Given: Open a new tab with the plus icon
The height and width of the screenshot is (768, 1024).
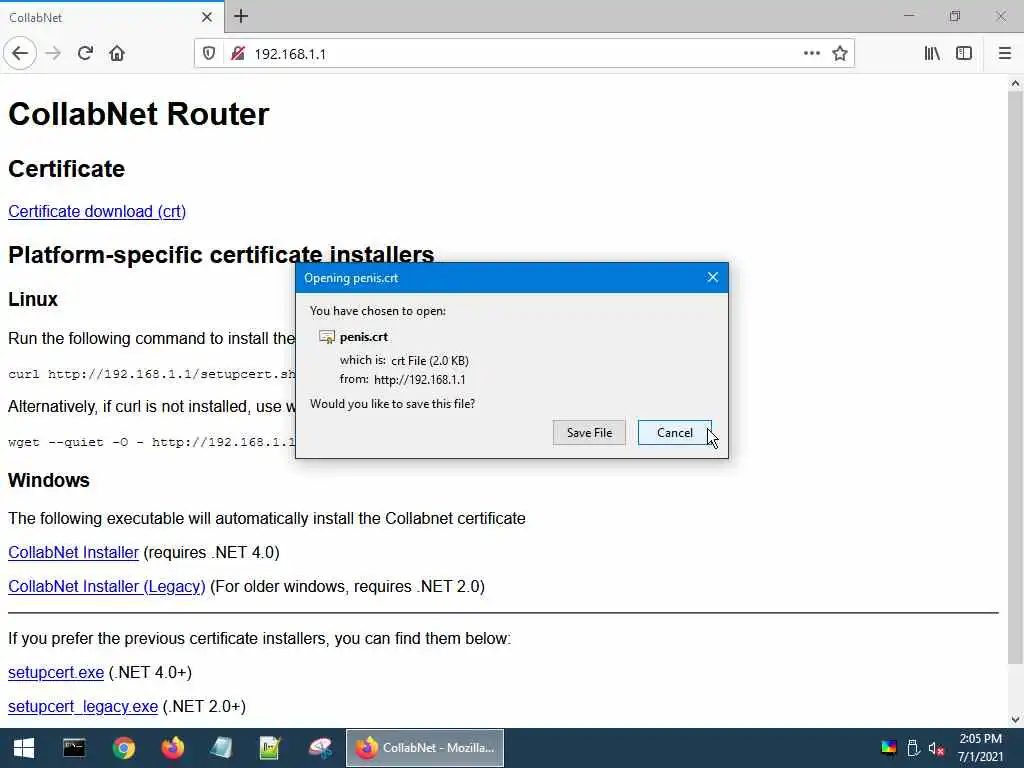Looking at the screenshot, I should pyautogui.click(x=241, y=16).
